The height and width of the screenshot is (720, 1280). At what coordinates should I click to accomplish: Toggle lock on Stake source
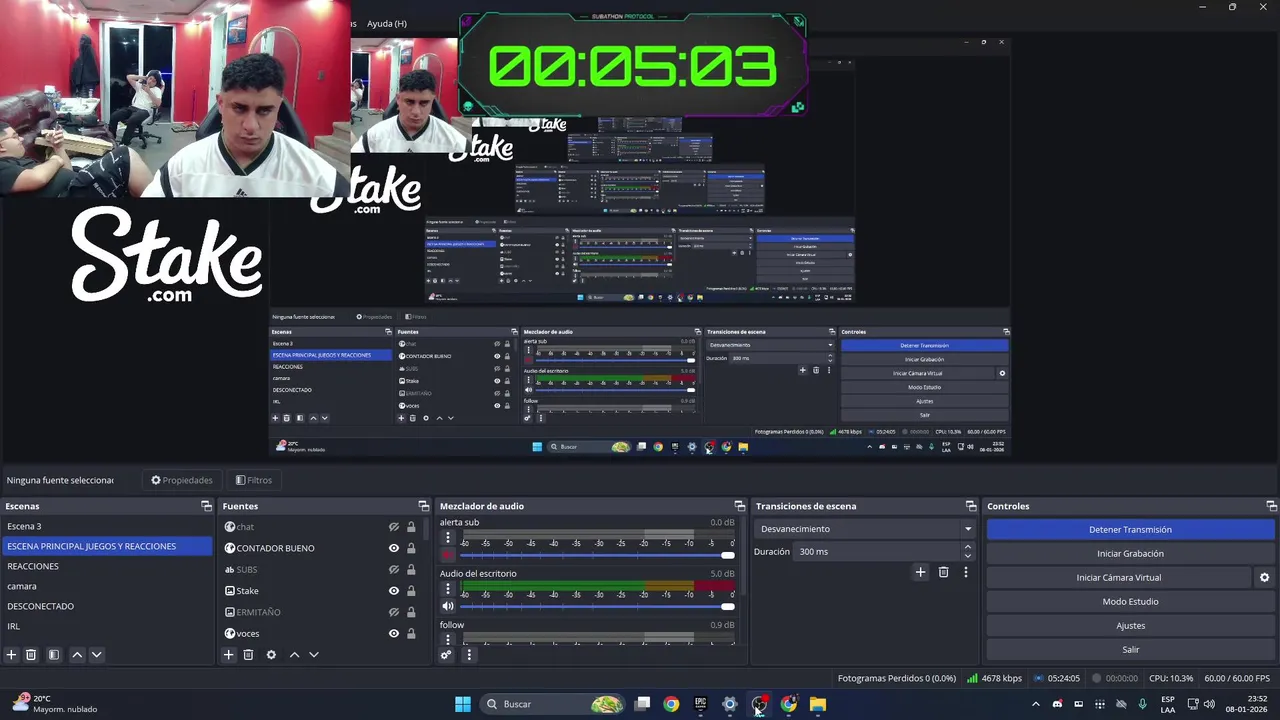coord(411,591)
